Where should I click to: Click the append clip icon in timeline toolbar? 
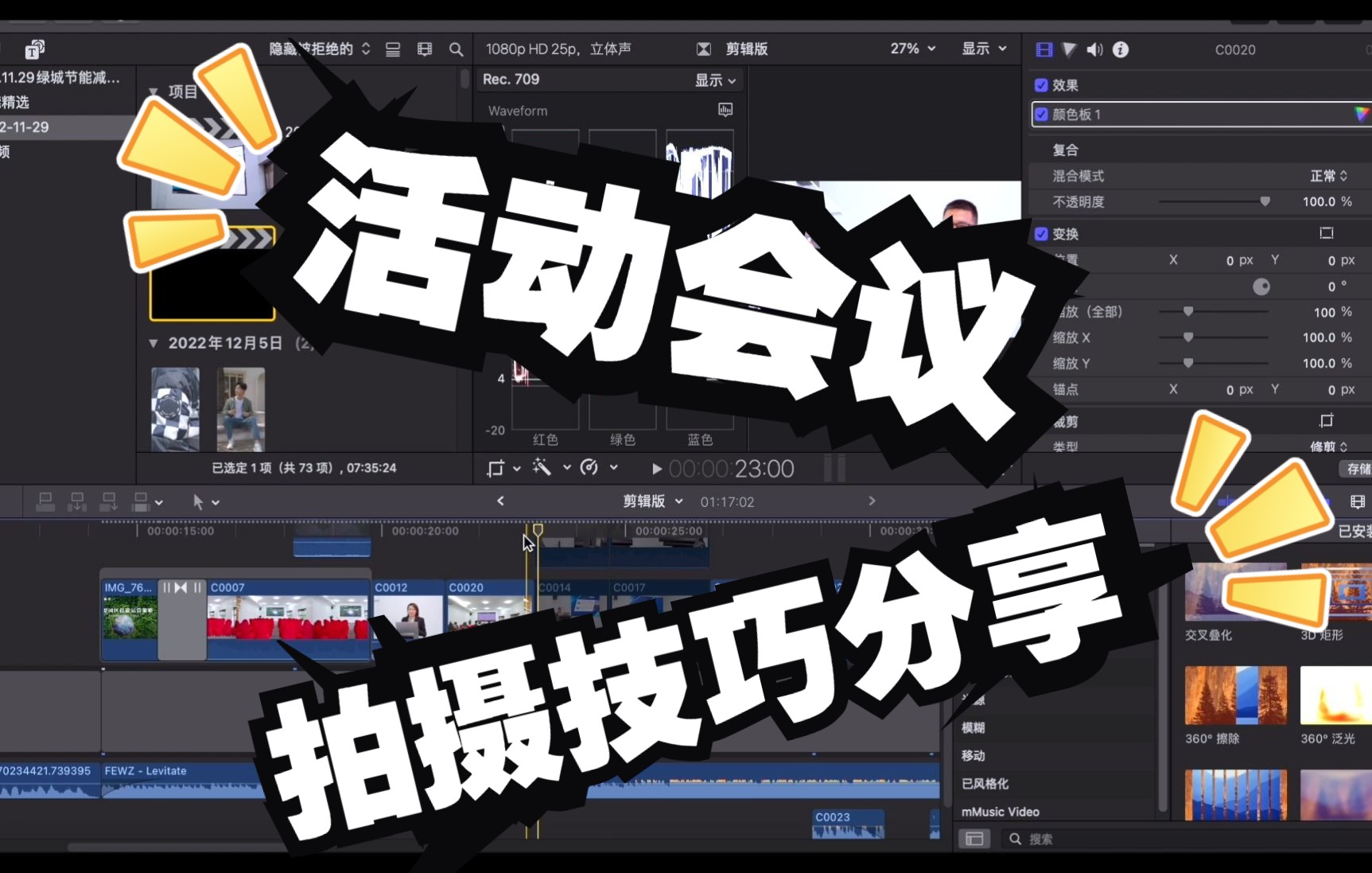[109, 501]
